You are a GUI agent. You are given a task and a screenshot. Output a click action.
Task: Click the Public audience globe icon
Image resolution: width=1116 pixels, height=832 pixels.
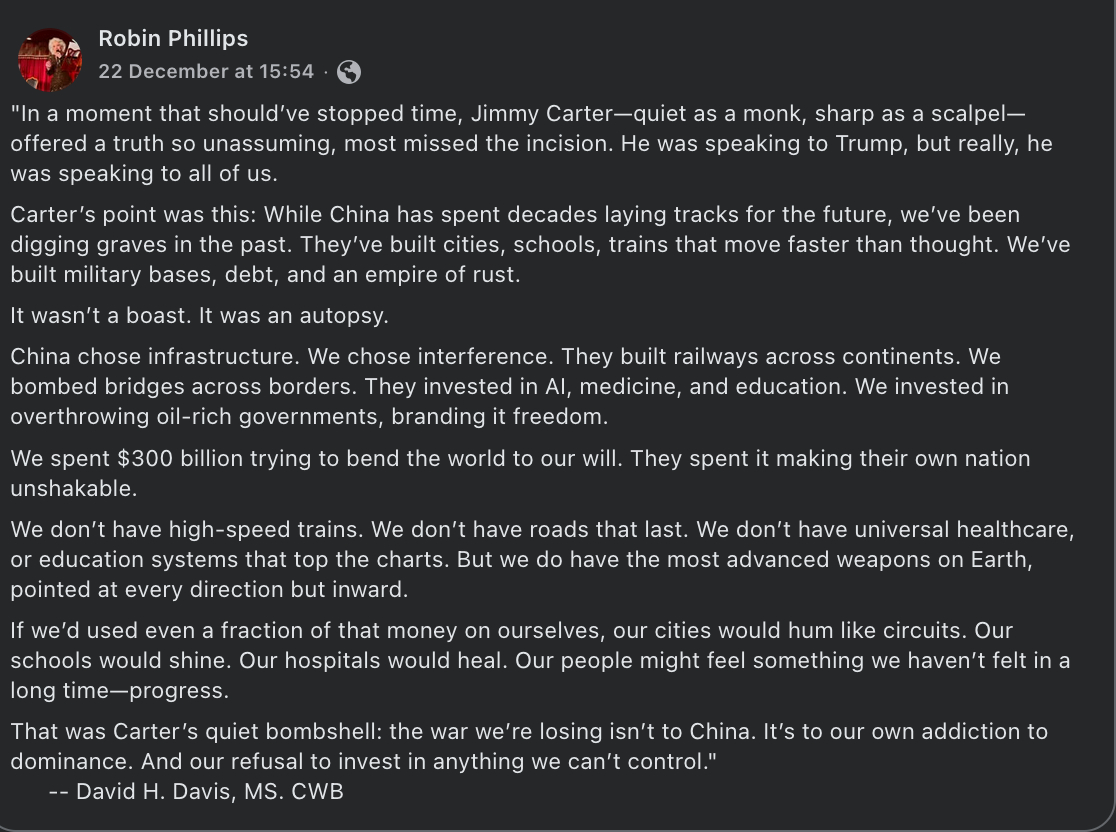click(x=349, y=72)
